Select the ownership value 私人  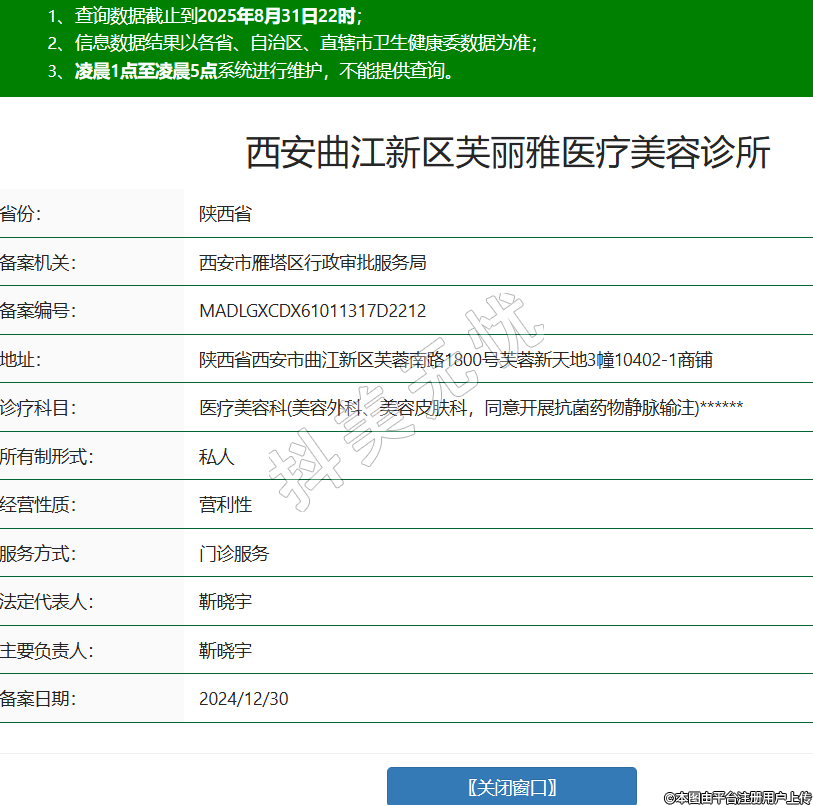(217, 457)
